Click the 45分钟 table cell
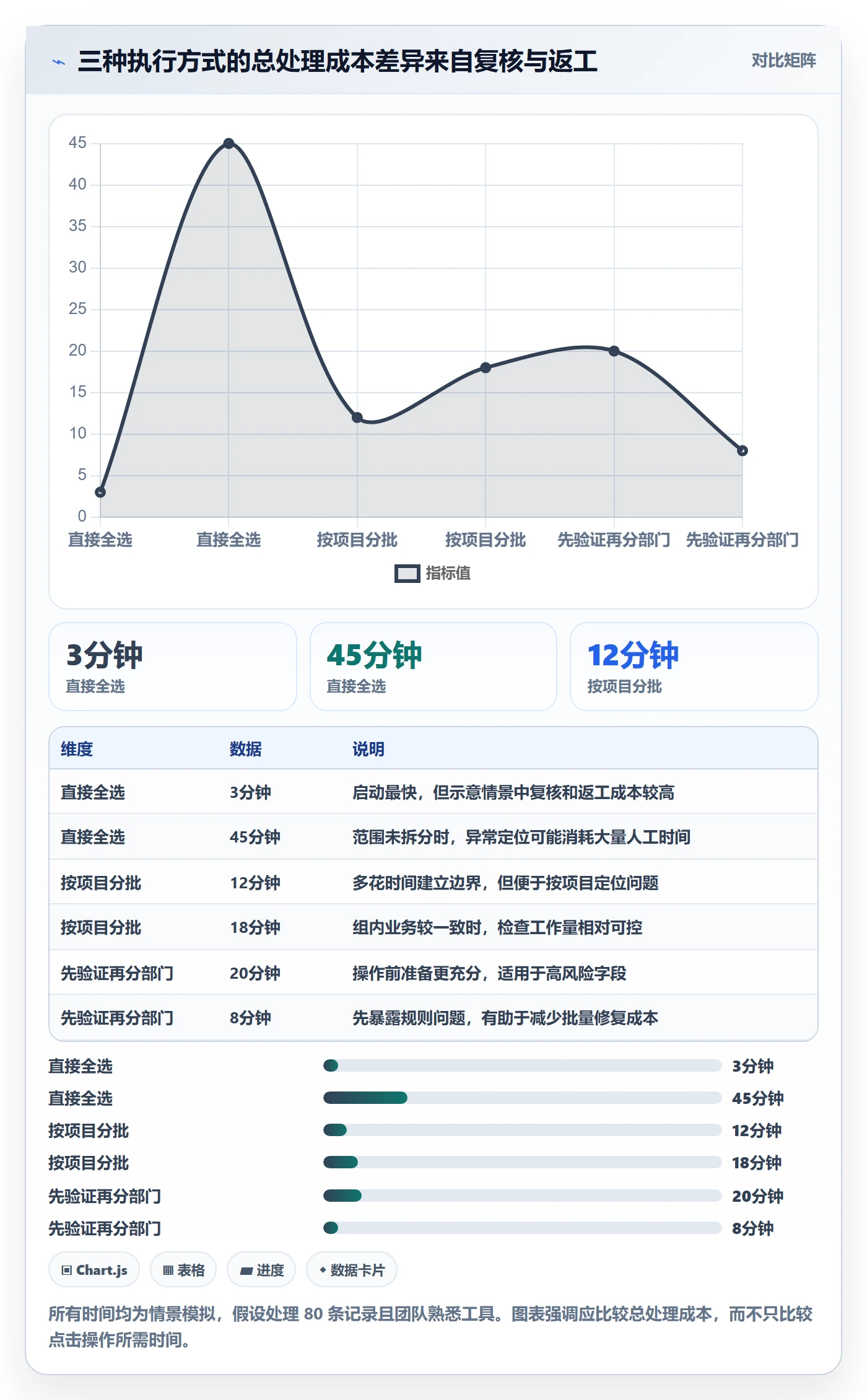Viewport: 867px width, 1400px height. pos(255,837)
